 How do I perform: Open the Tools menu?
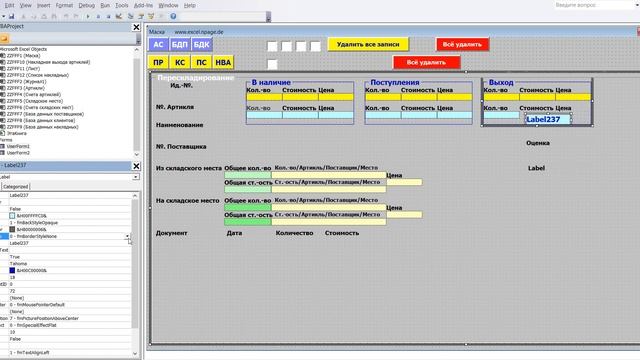pyautogui.click(x=122, y=5)
